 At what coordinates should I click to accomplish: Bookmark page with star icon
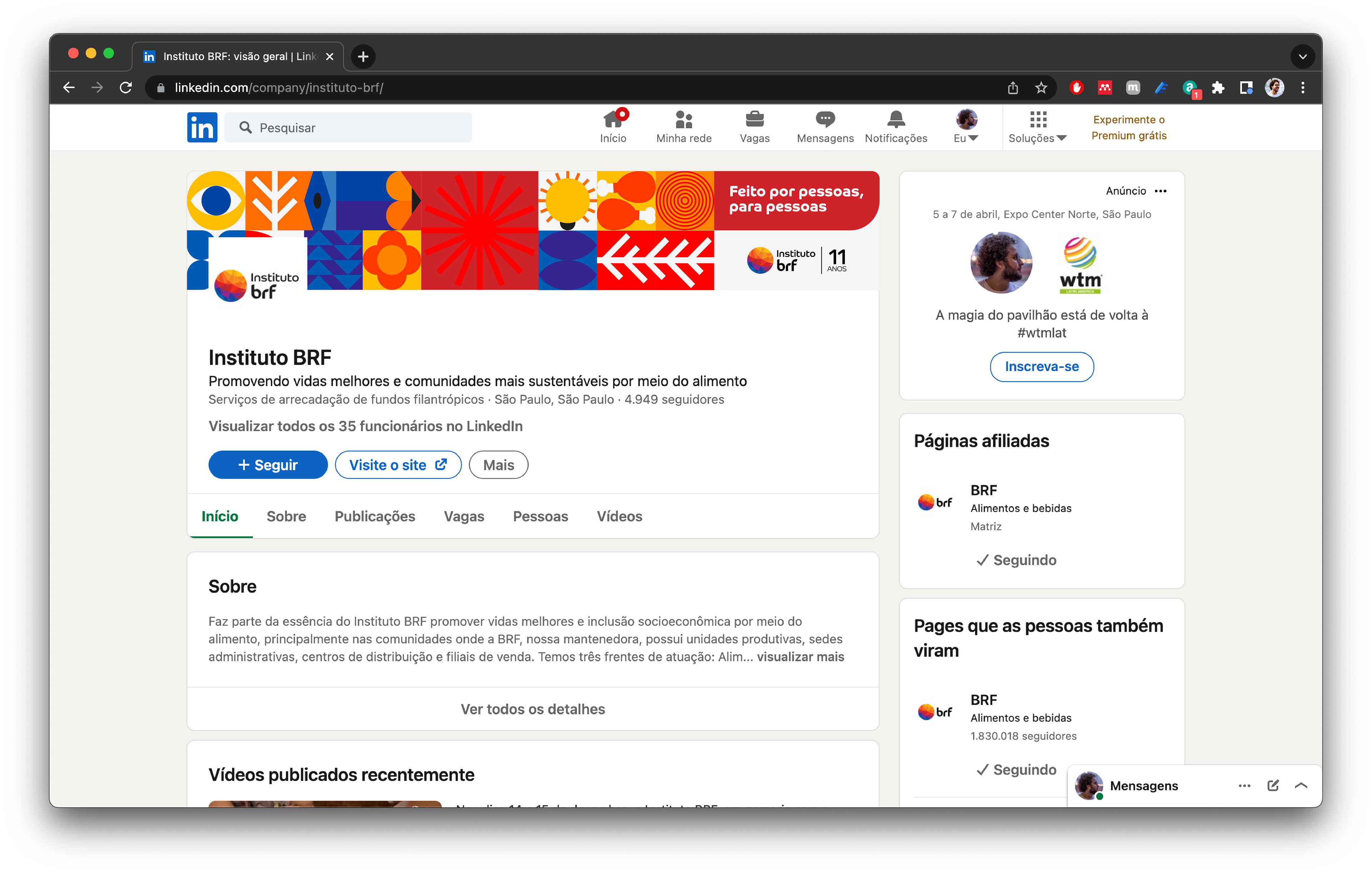[x=1041, y=87]
